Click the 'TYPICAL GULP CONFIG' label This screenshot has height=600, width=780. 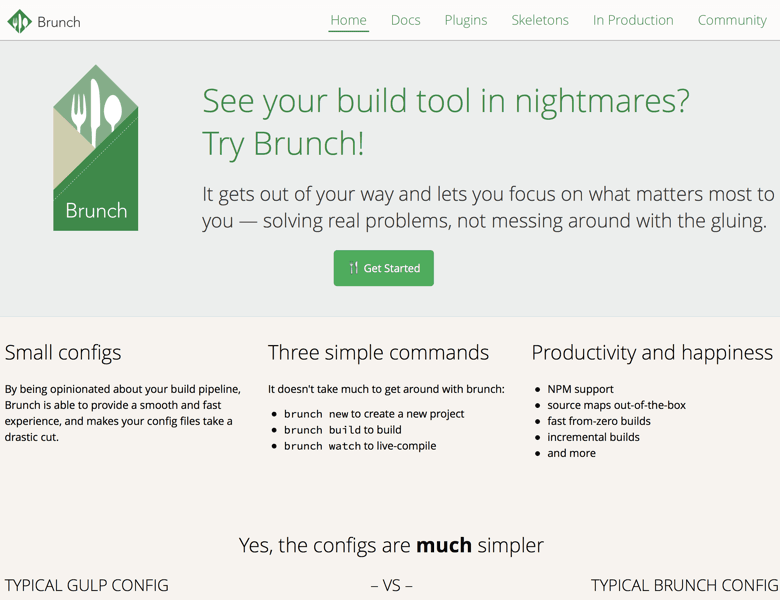87,586
